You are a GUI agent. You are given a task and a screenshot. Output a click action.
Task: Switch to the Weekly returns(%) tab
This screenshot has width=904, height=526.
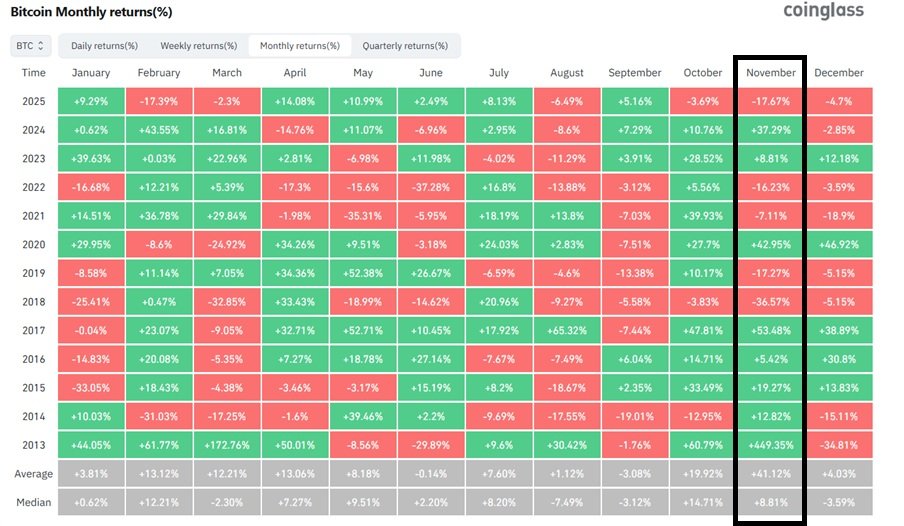click(x=198, y=46)
